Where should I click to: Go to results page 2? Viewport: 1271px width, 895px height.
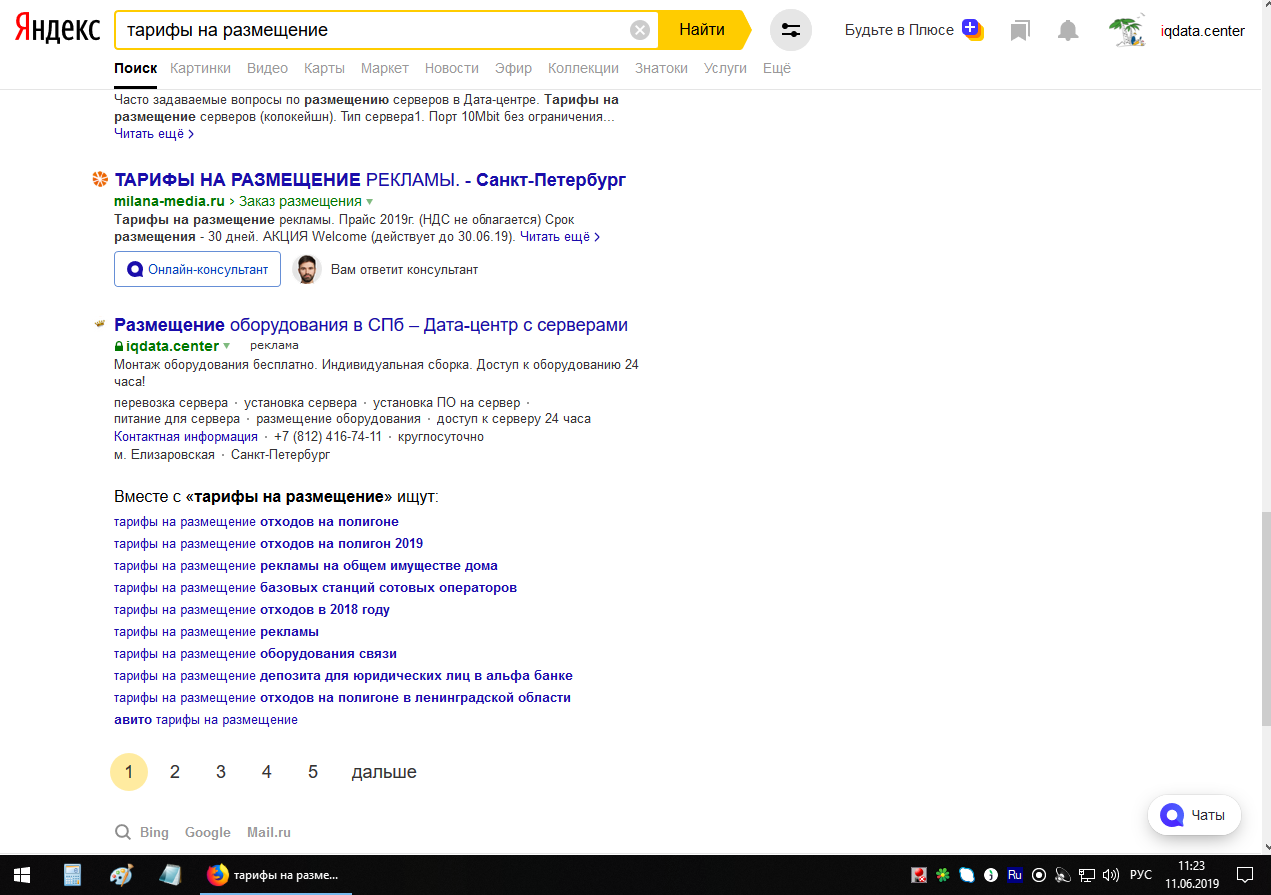pos(175,772)
